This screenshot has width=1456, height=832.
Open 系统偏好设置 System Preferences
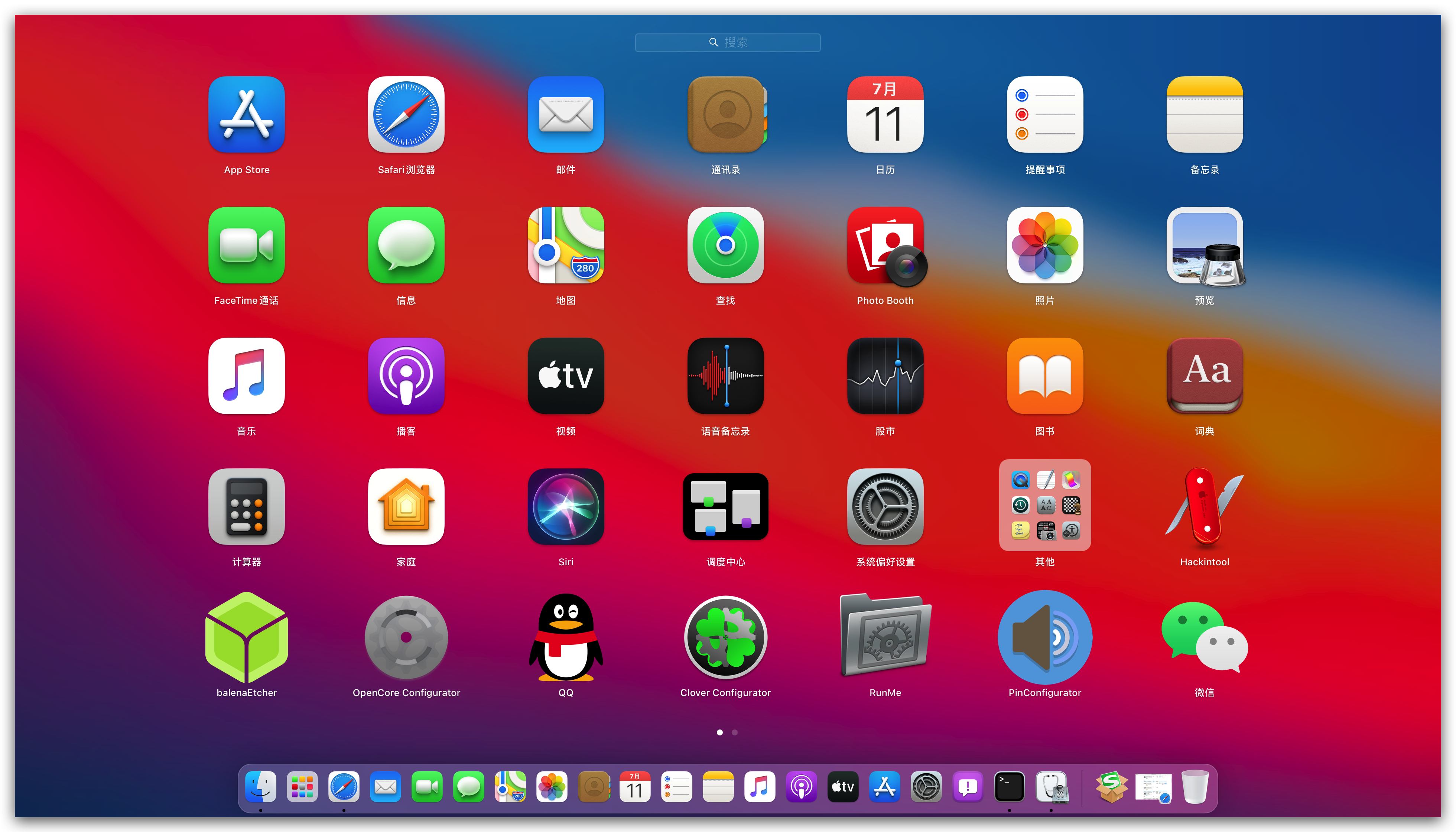click(x=885, y=507)
